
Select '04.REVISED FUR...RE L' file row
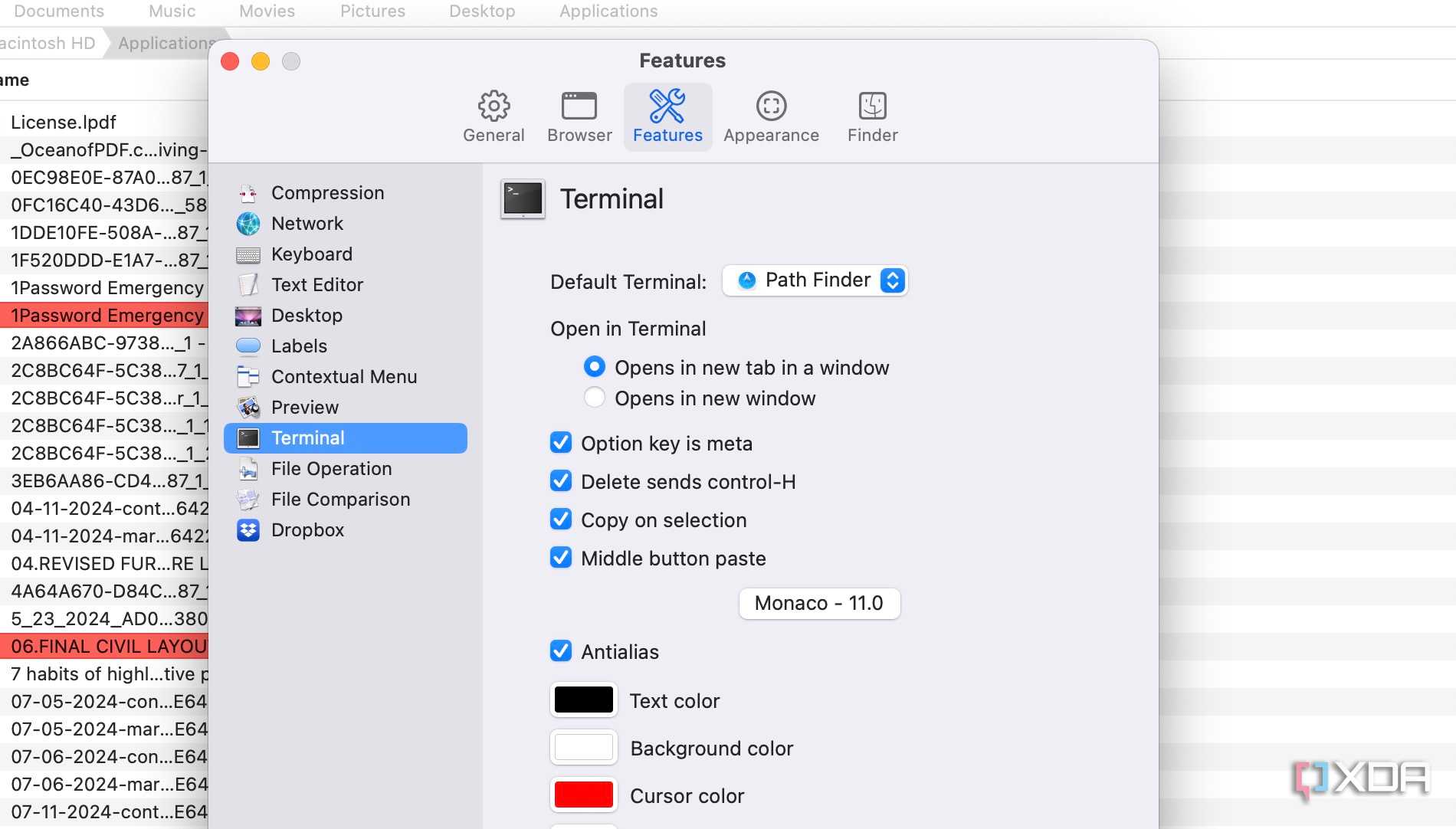[104, 564]
